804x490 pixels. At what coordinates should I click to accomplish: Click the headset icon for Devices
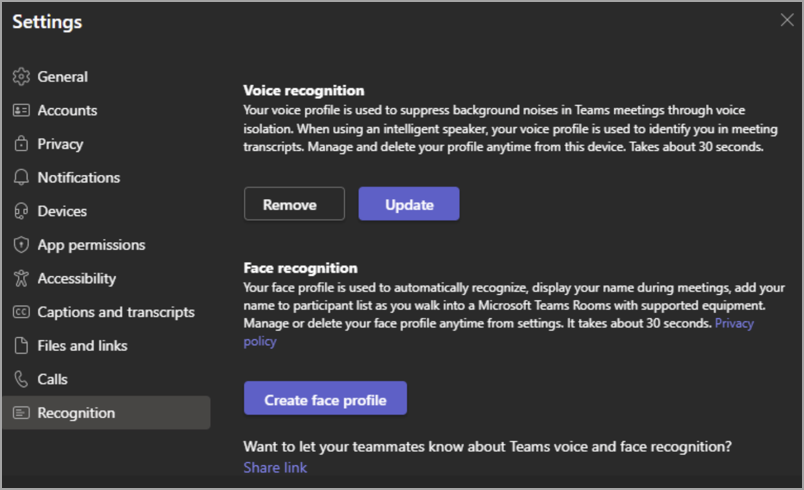pyautogui.click(x=20, y=212)
